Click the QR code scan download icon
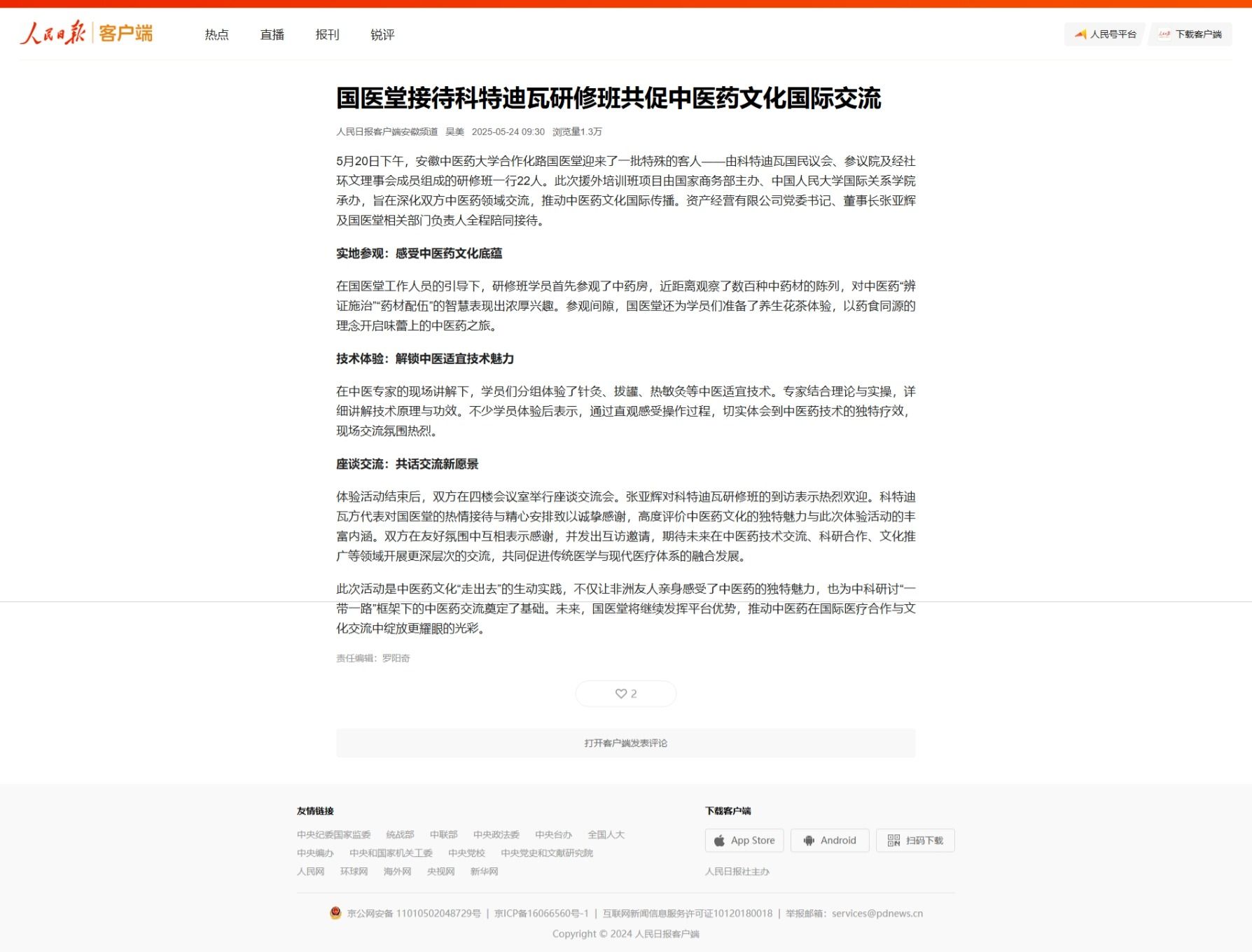The image size is (1252, 952). tap(893, 841)
